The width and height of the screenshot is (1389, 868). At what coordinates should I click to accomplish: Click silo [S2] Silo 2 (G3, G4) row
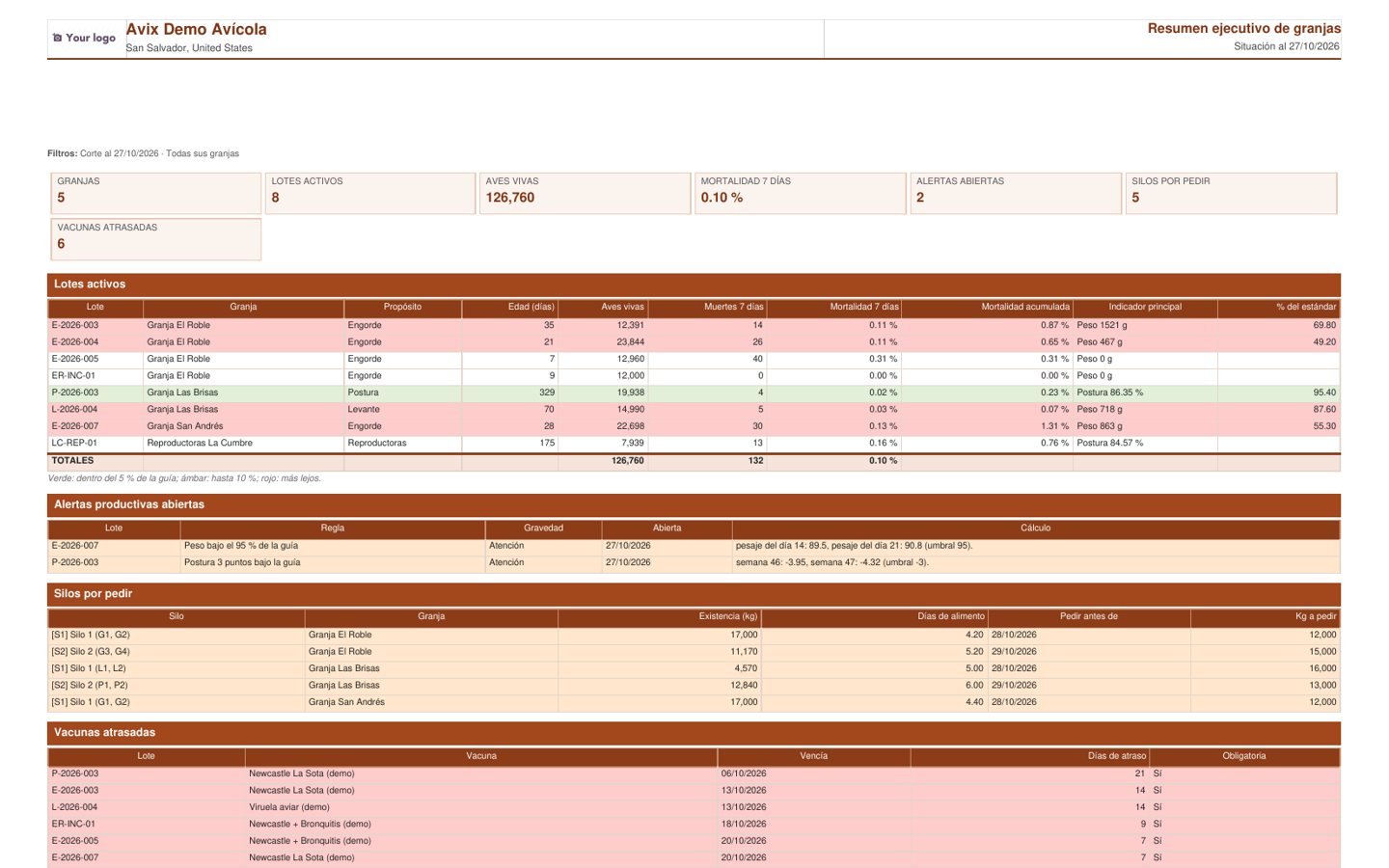click(x=694, y=652)
